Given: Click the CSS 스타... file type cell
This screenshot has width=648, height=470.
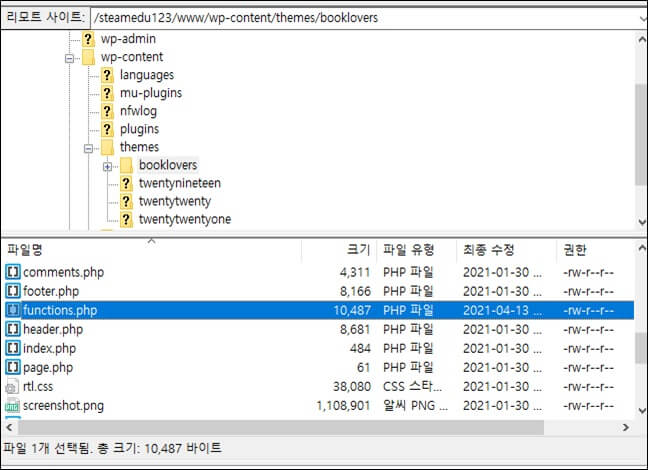Looking at the screenshot, I should [412, 386].
